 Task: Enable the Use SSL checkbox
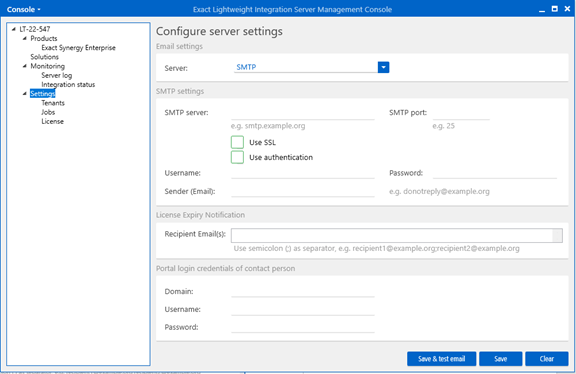point(237,142)
